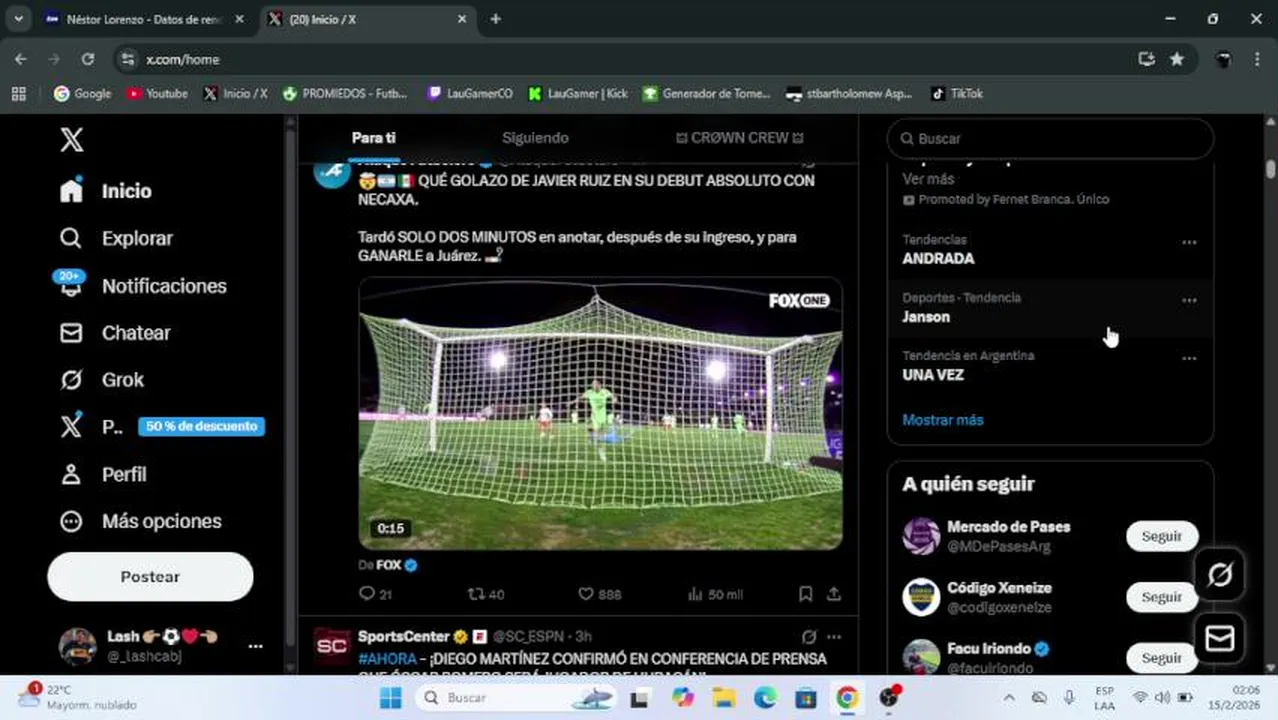Follow Código Xeneize account
Viewport: 1278px width, 720px height.
(1162, 597)
